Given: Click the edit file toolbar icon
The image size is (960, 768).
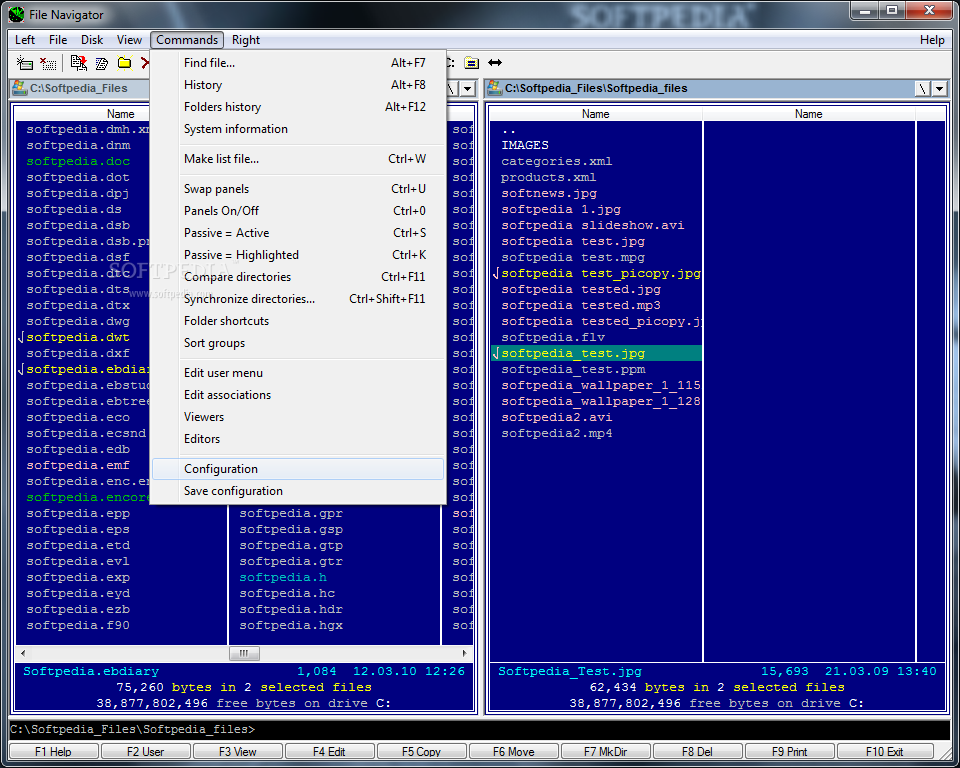Looking at the screenshot, I should [102, 62].
